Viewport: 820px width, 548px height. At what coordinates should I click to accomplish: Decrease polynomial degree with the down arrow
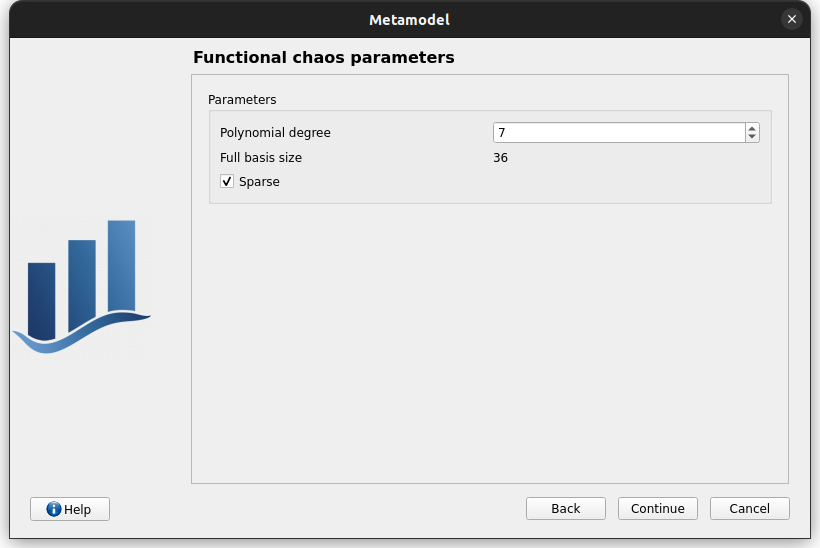[752, 137]
